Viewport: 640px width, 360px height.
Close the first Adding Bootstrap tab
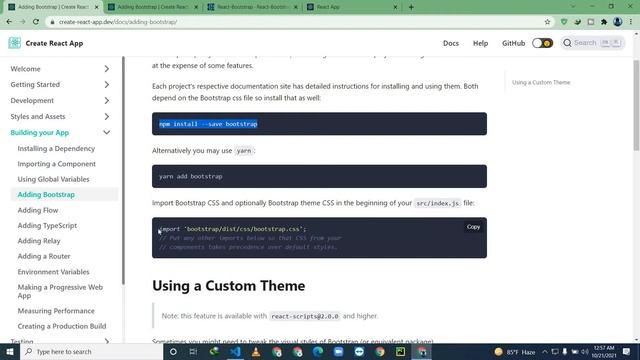coord(97,7)
